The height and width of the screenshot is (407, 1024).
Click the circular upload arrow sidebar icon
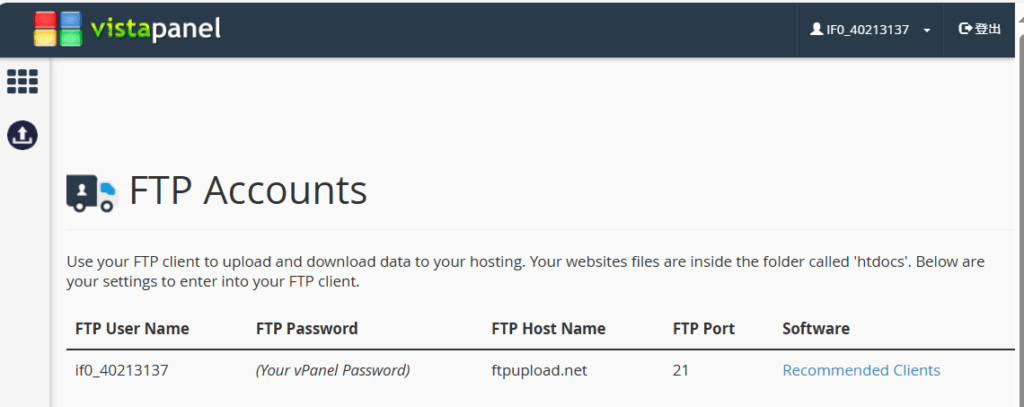(22, 135)
